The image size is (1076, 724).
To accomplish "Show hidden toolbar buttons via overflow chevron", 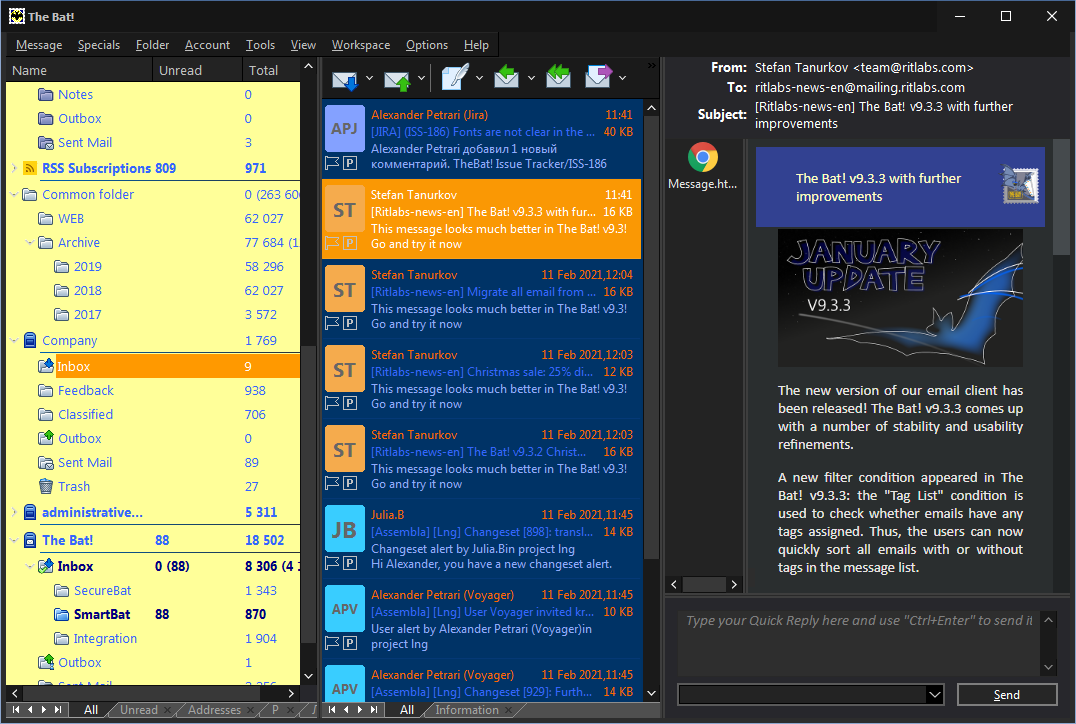I will click(651, 66).
